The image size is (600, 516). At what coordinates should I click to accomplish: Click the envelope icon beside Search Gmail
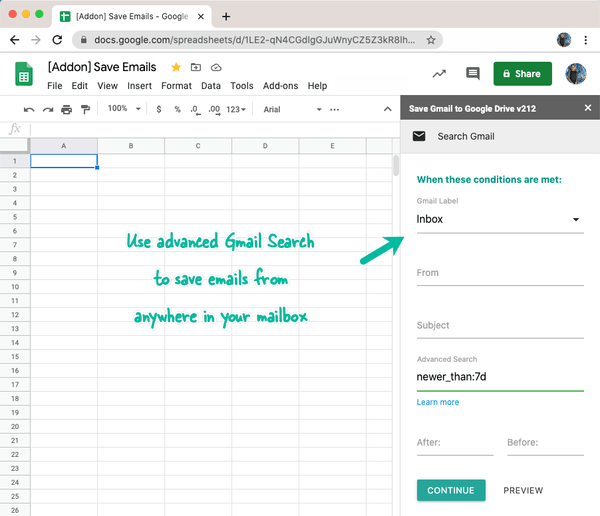point(419,136)
